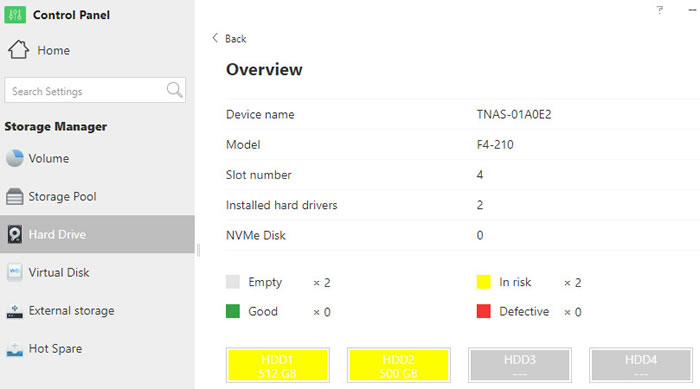Click the magnifier search icon
This screenshot has height=389, width=700.
(x=174, y=90)
